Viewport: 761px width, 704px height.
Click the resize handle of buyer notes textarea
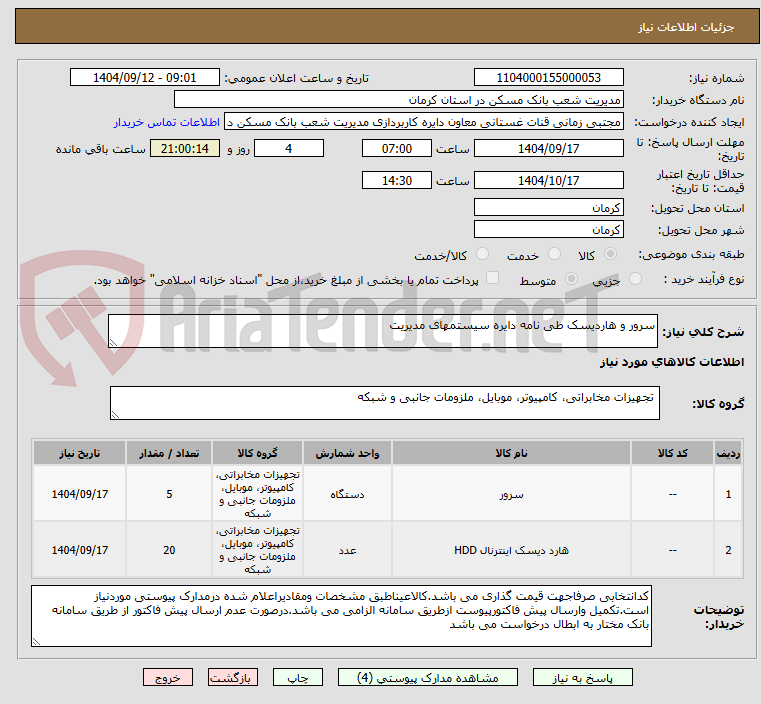tap(36, 641)
